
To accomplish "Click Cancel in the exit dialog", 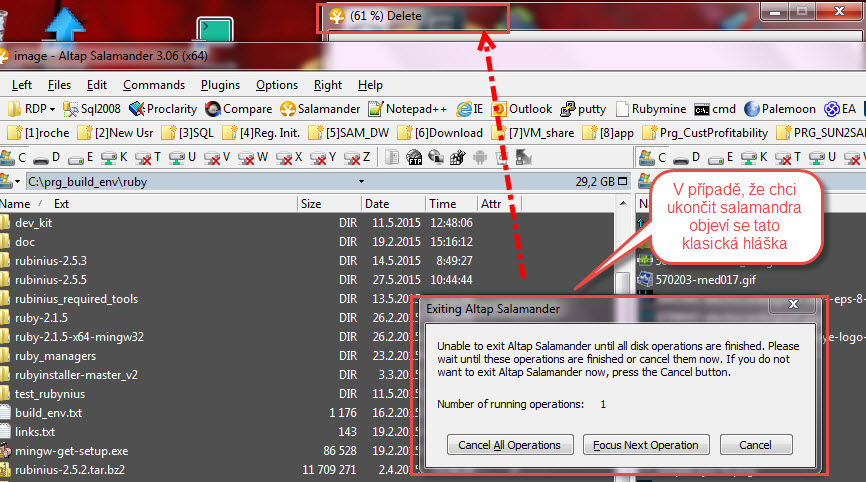I will (x=756, y=445).
